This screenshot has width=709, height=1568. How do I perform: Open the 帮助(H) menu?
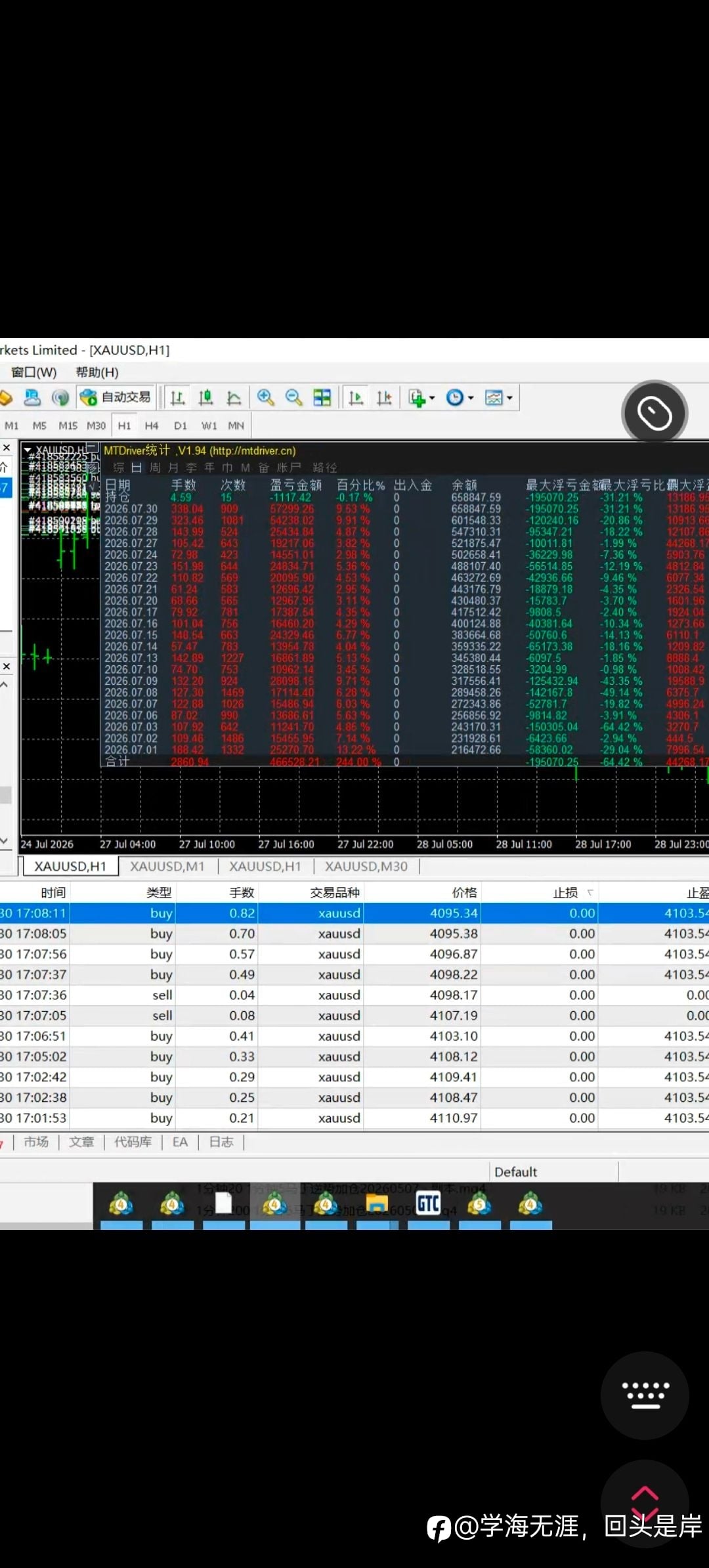(x=97, y=372)
